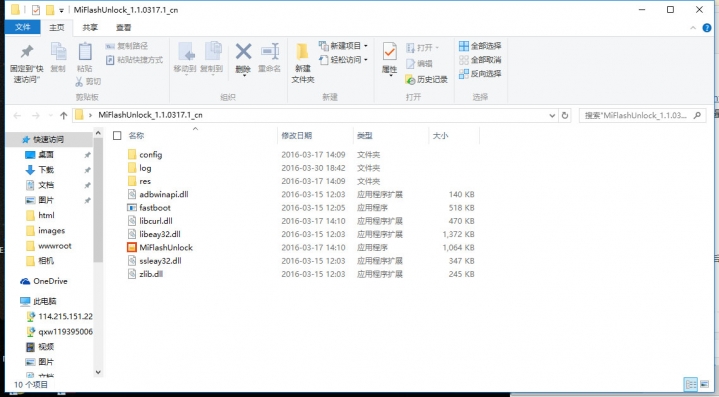This screenshot has height=397, width=719.
Task: Click Copy path in clipboard group
Action: tap(127, 46)
